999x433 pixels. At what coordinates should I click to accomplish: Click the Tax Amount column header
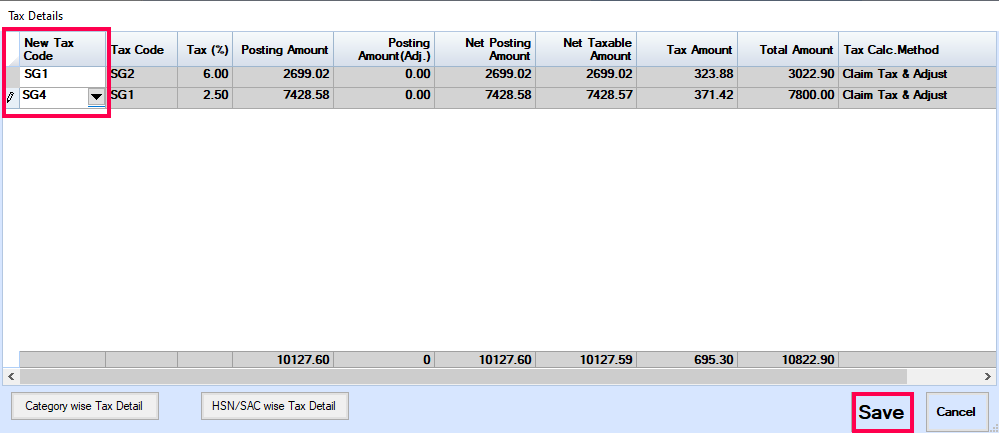[687, 49]
